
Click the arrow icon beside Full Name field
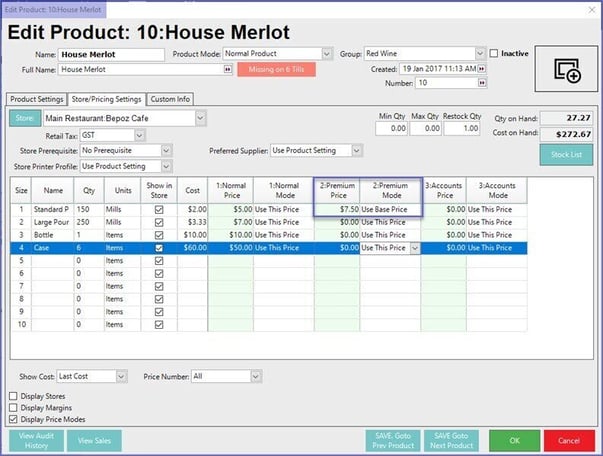pos(227,69)
